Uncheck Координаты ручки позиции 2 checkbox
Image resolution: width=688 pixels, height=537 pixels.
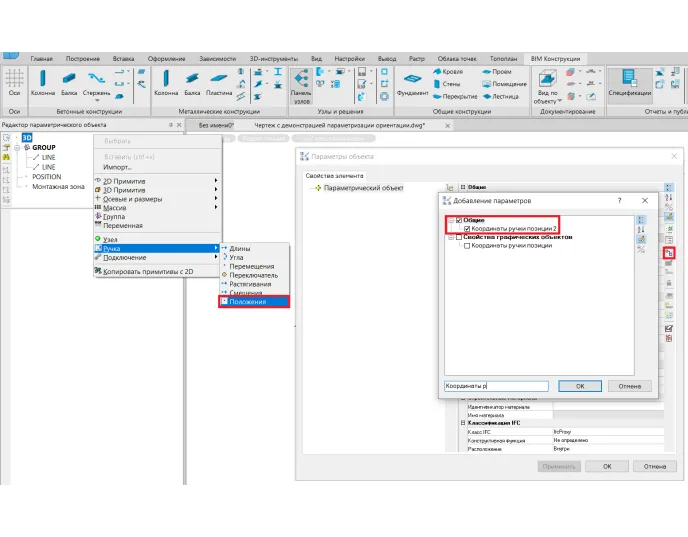click(467, 229)
